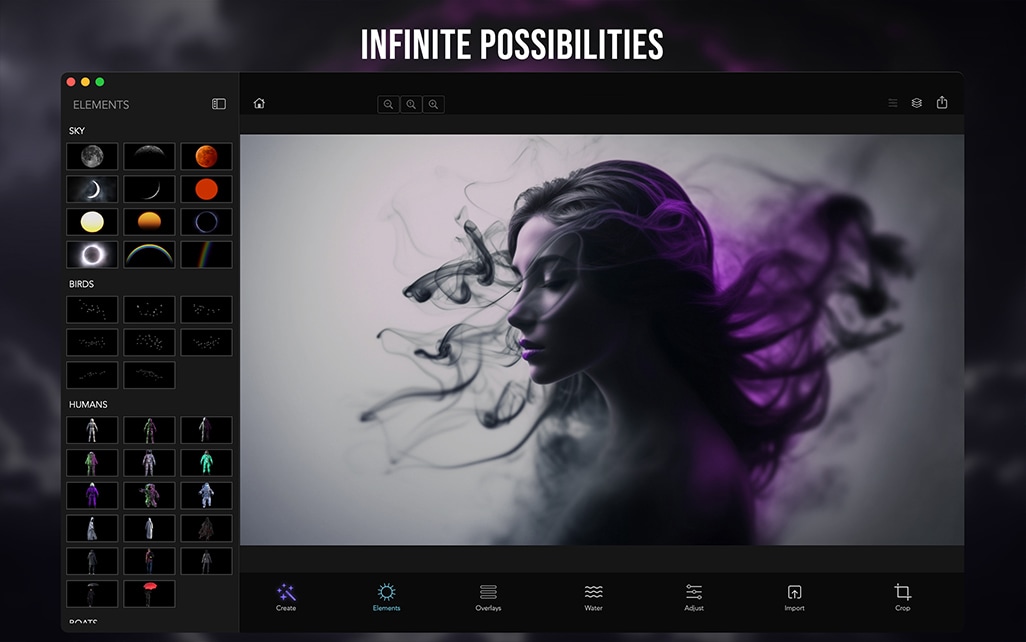The height and width of the screenshot is (642, 1026).
Task: Click the HUMANS section heading
Action: click(x=88, y=404)
